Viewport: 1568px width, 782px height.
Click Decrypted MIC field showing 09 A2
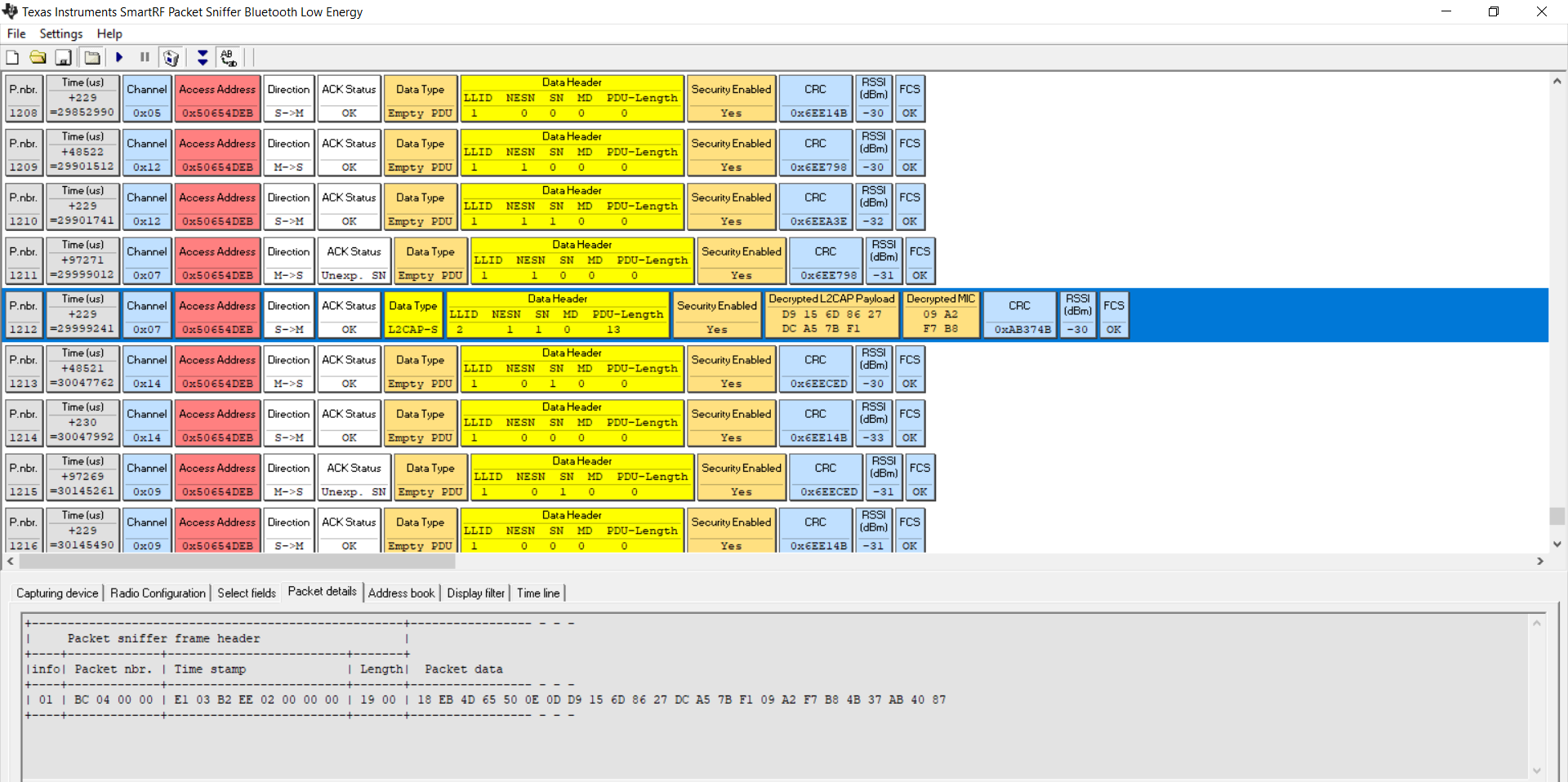[941, 315]
